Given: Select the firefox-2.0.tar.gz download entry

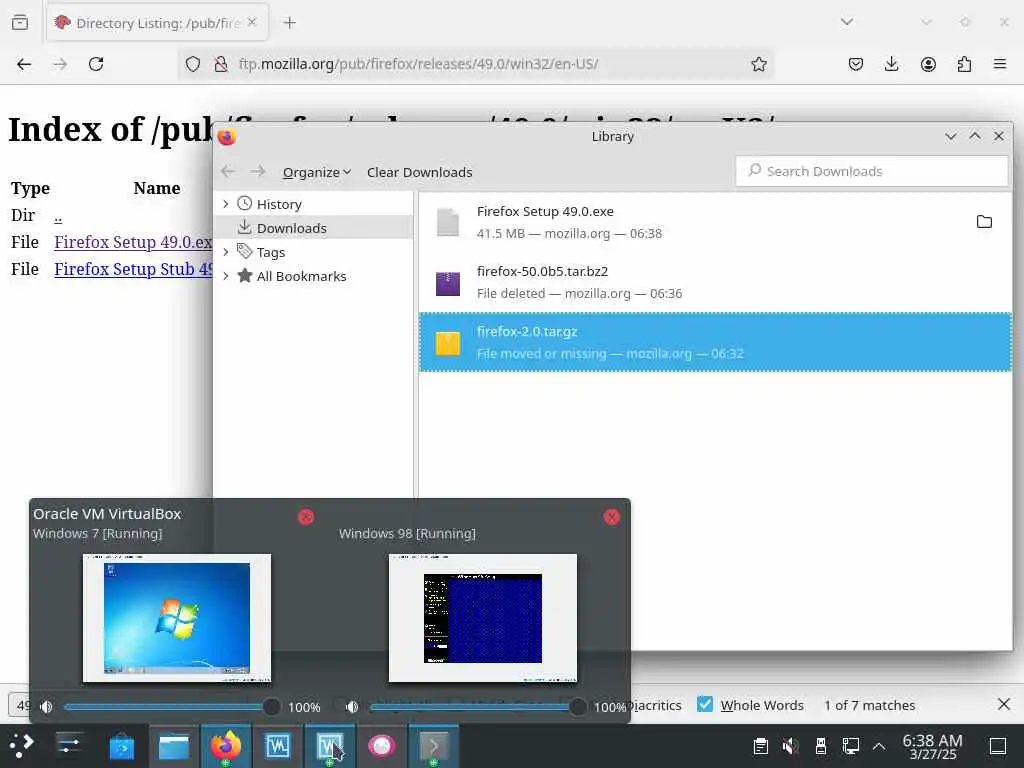Looking at the screenshot, I should tap(715, 342).
